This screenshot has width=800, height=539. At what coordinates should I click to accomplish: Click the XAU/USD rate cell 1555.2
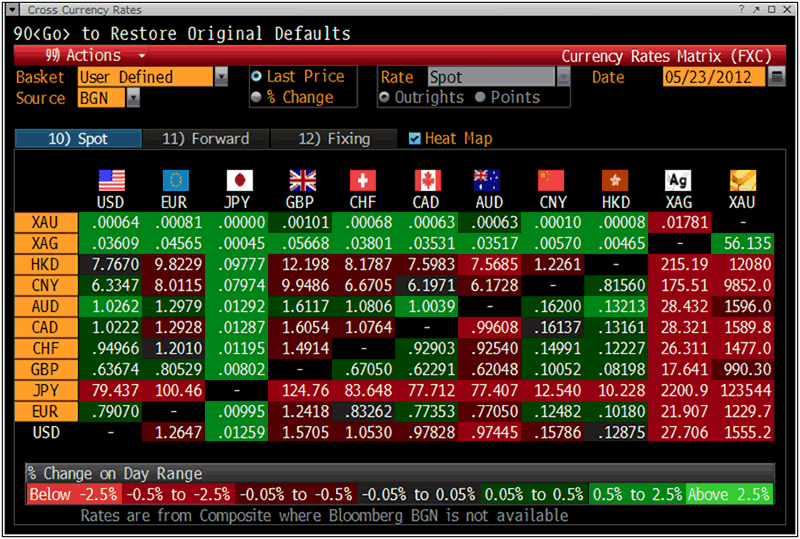tap(743, 432)
